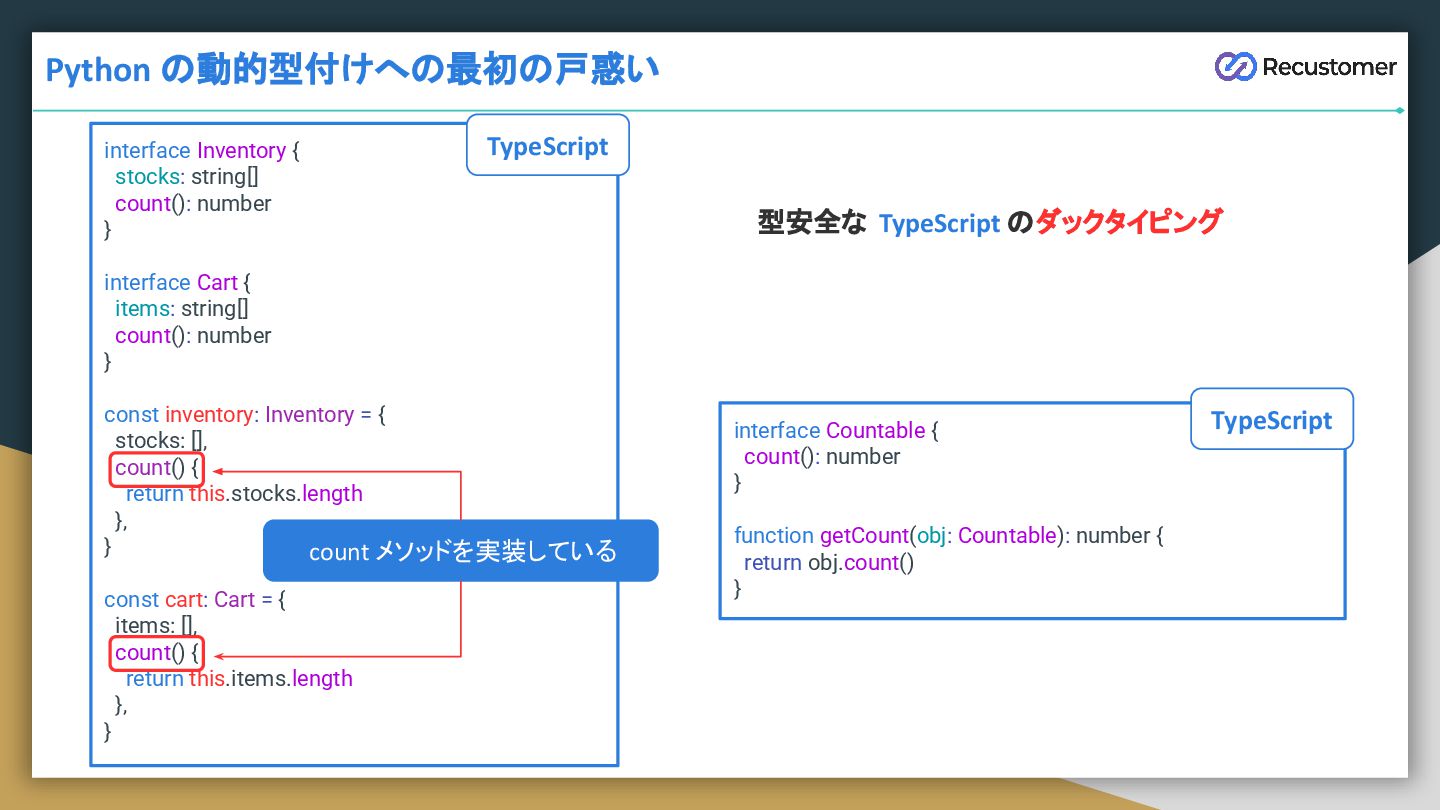The image size is (1440, 810).
Task: Click count() { inside the cart object
Action: pos(157,653)
